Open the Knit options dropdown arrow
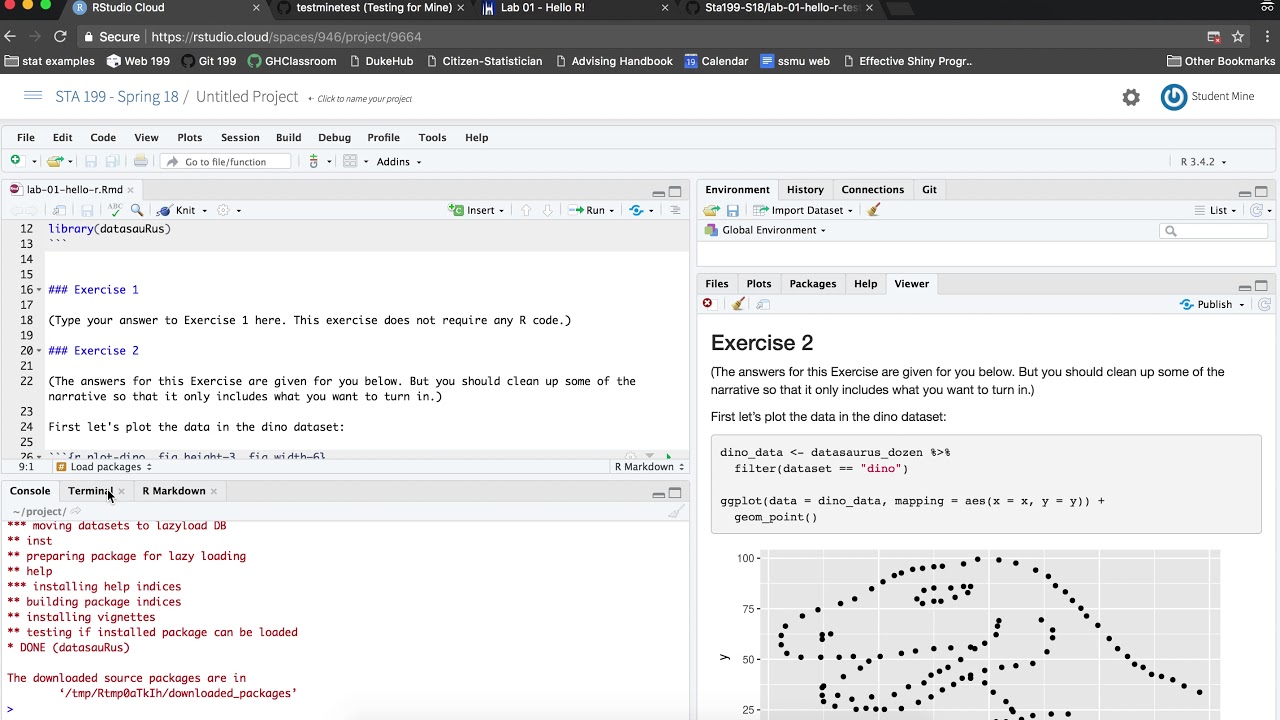The height and width of the screenshot is (720, 1280). pyautogui.click(x=204, y=211)
